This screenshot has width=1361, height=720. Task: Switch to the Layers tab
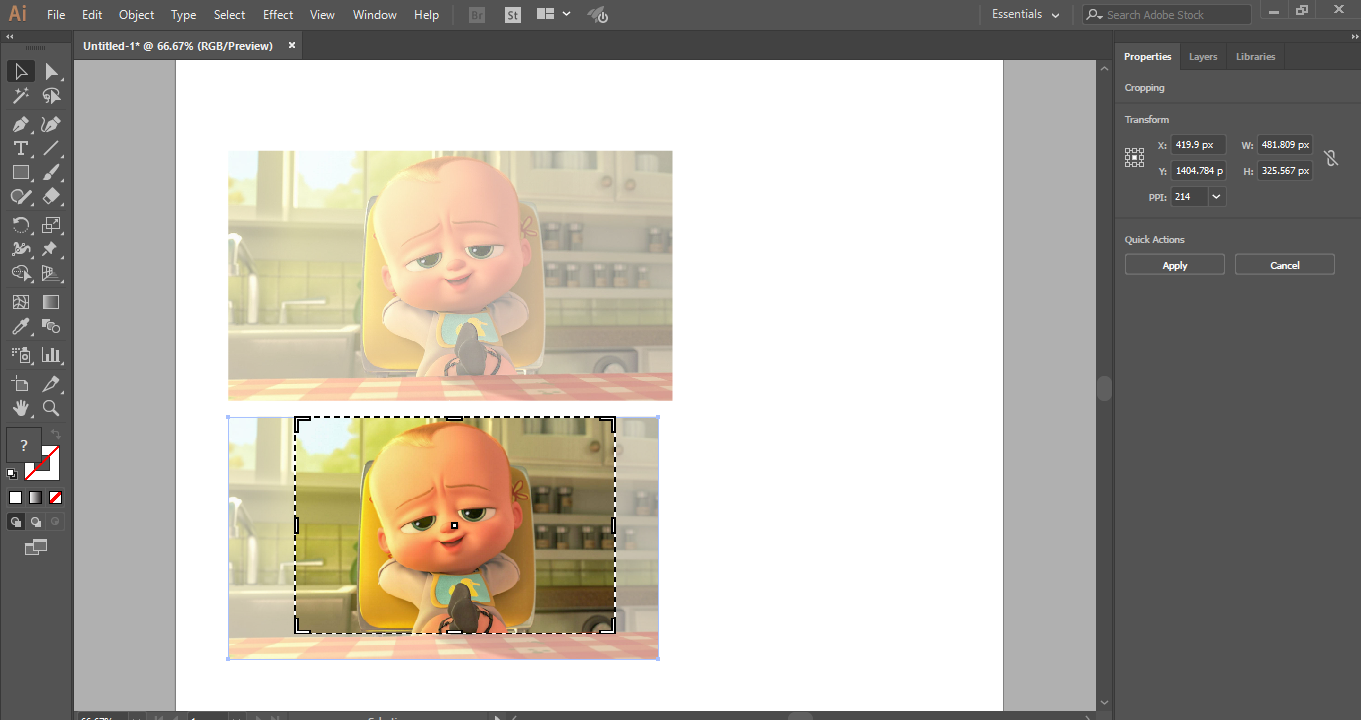(x=1203, y=57)
